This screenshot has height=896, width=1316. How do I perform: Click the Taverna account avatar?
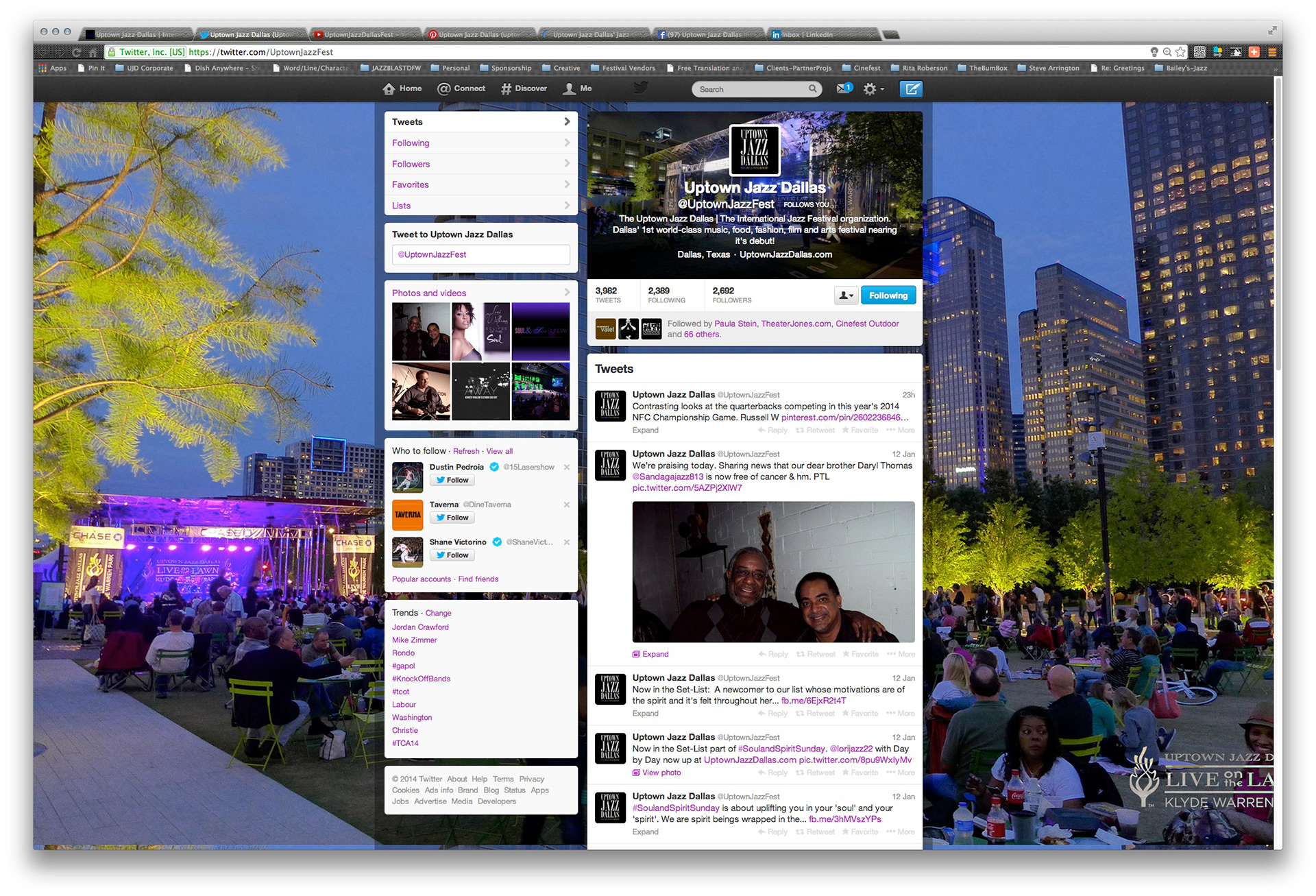pos(407,515)
